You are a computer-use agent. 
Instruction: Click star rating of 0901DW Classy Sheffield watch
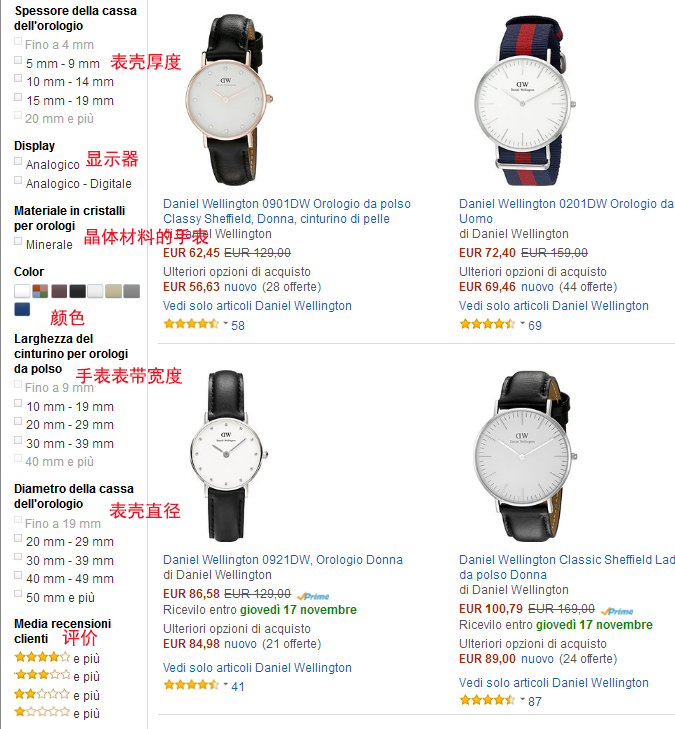tap(191, 324)
